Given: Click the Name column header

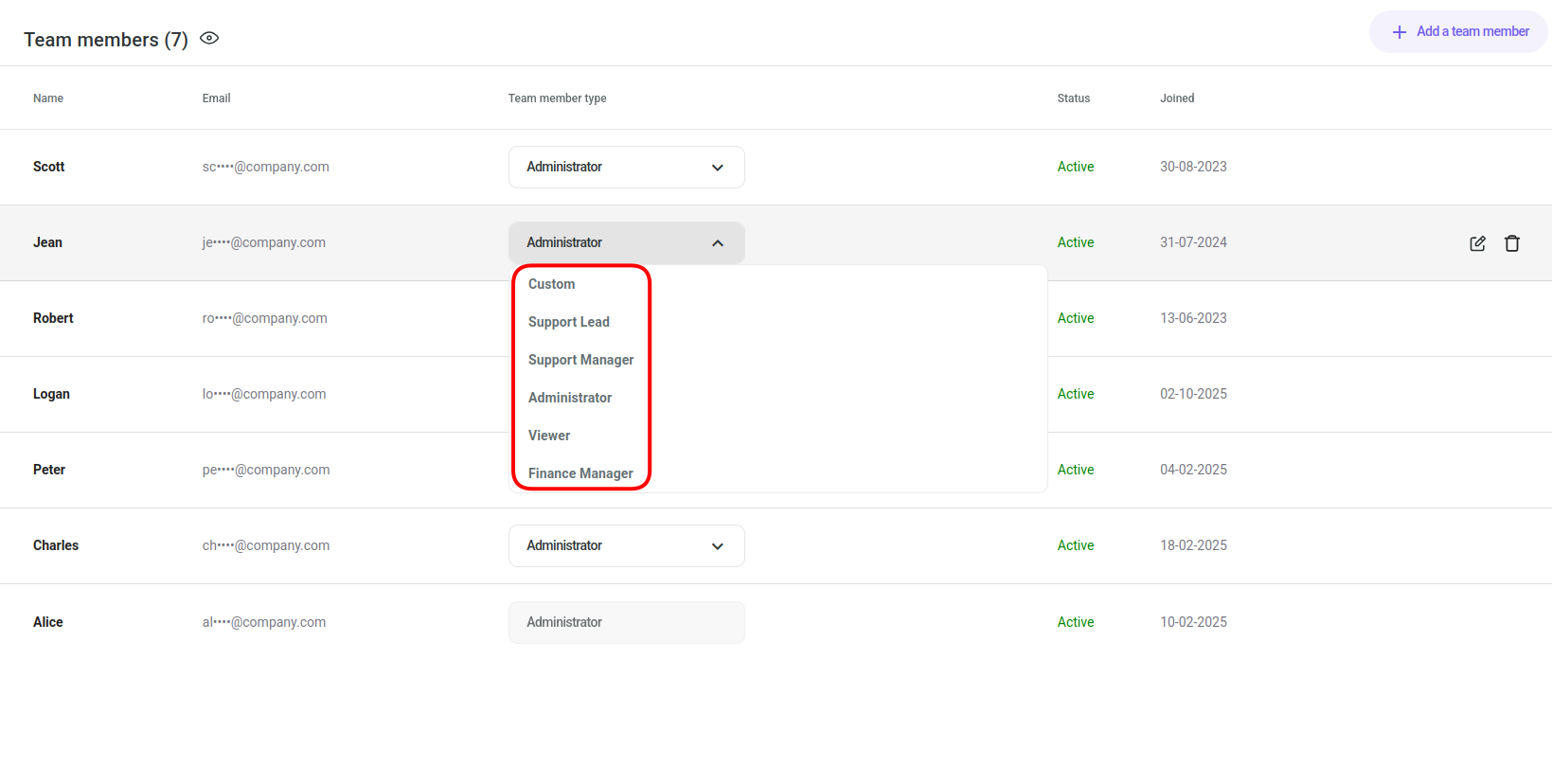Looking at the screenshot, I should [x=48, y=98].
